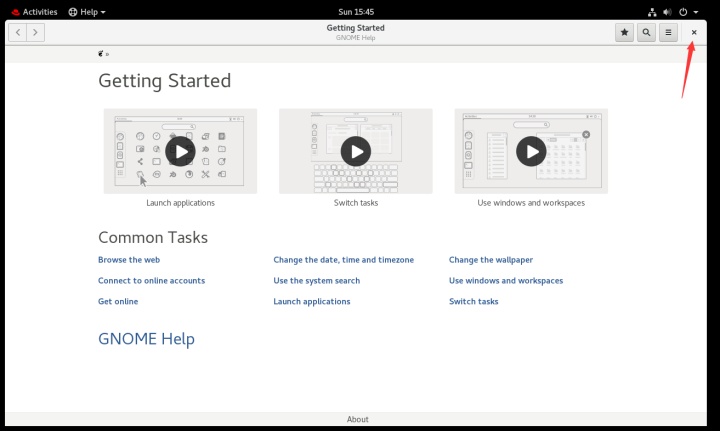Open Connect to online accounts link
Screen dimensions: 720x431
coord(152,280)
